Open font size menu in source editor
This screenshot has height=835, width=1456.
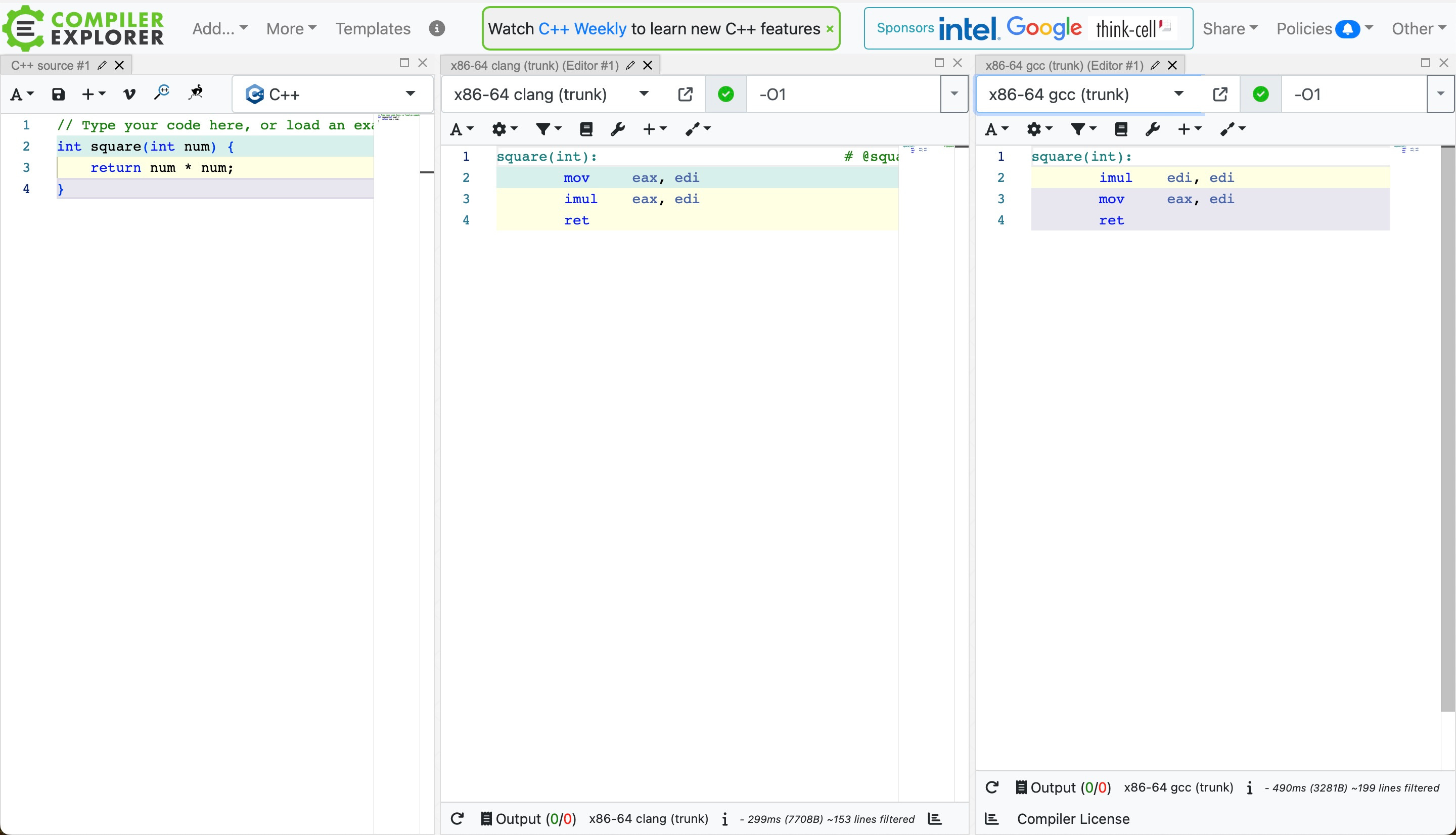point(22,94)
